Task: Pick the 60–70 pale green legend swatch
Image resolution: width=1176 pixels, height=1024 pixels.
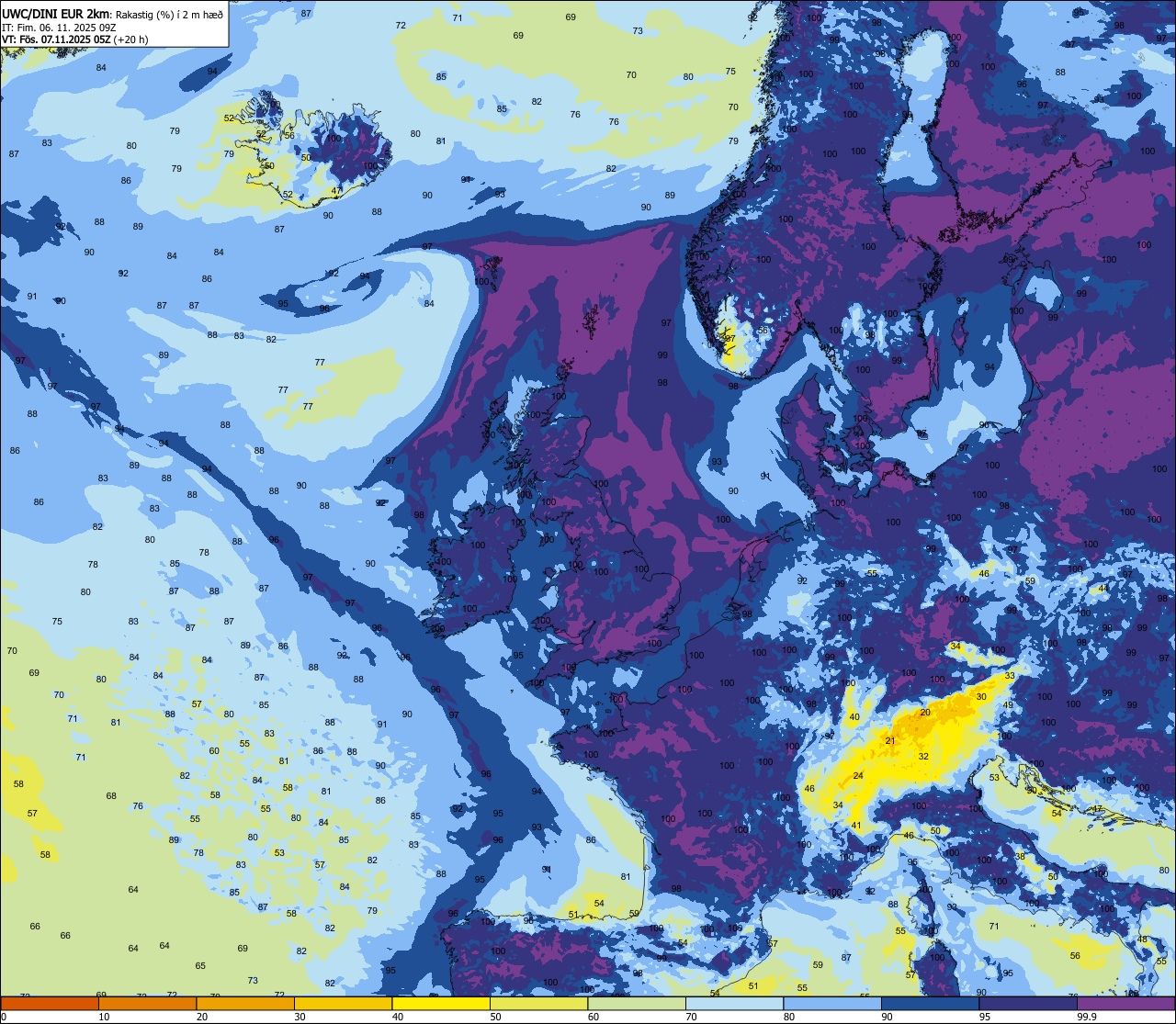Action: (637, 1004)
